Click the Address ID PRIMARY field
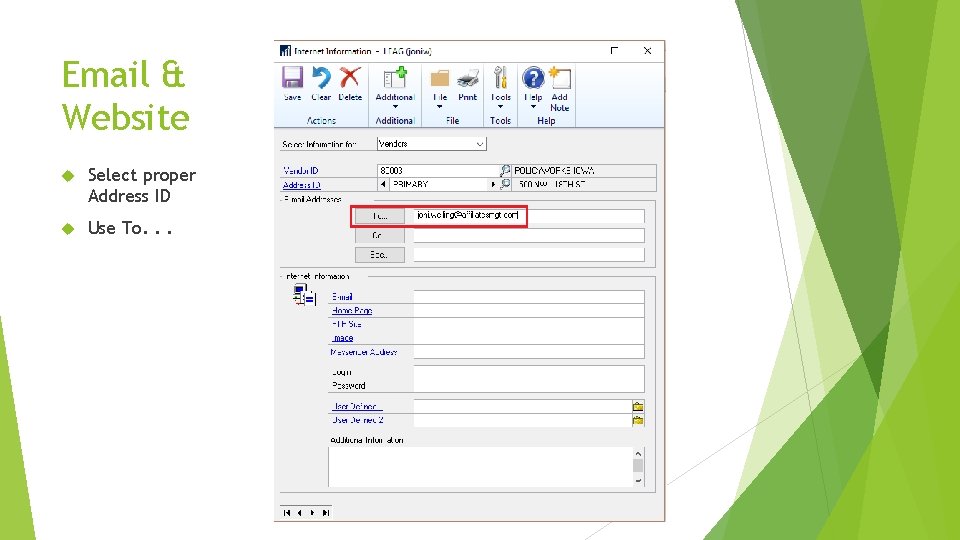Screen dimensions: 960x540 pyautogui.click(x=438, y=184)
